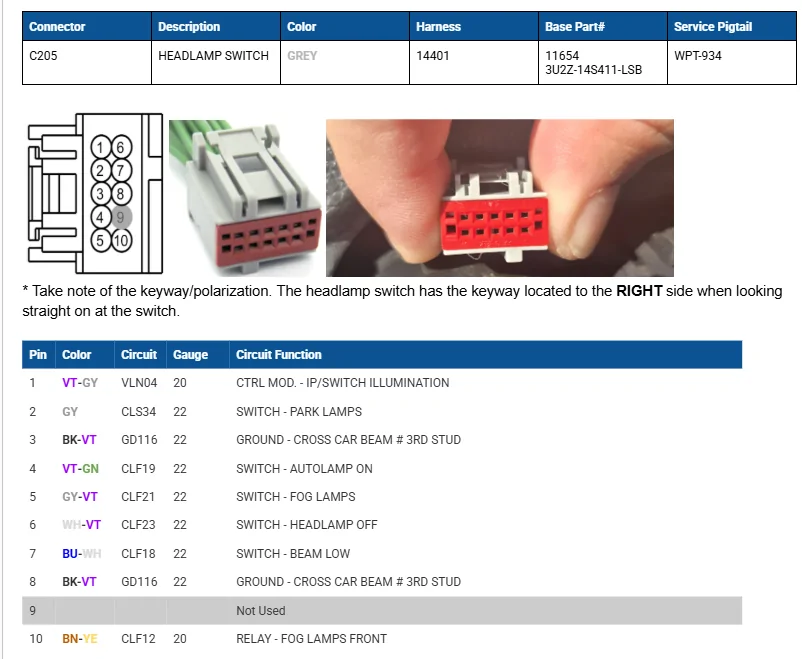
Task: Click the Base Part# column header
Action: pos(603,27)
